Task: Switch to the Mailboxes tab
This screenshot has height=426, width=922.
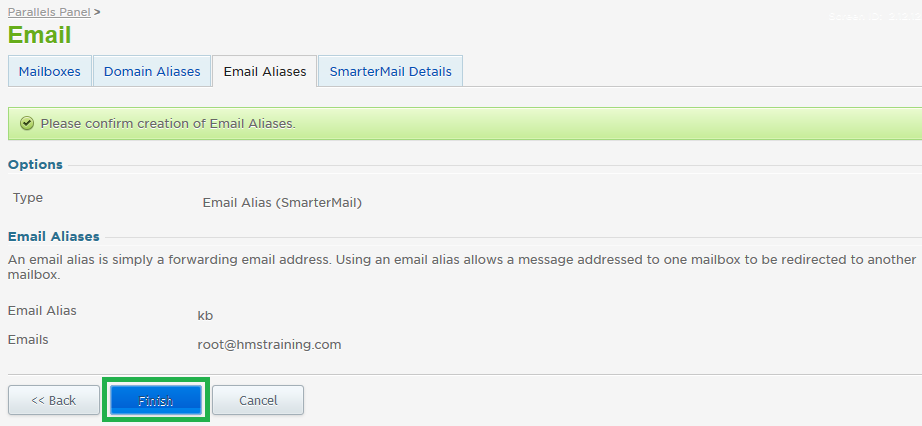Action: (x=49, y=71)
